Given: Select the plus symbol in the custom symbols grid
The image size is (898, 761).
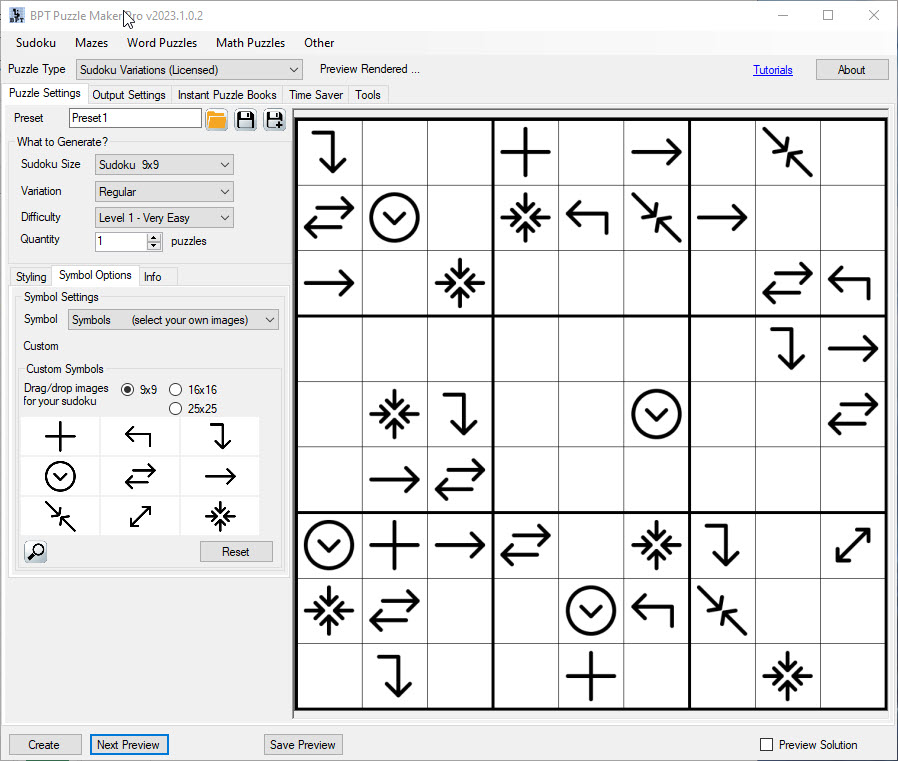Looking at the screenshot, I should click(x=59, y=436).
